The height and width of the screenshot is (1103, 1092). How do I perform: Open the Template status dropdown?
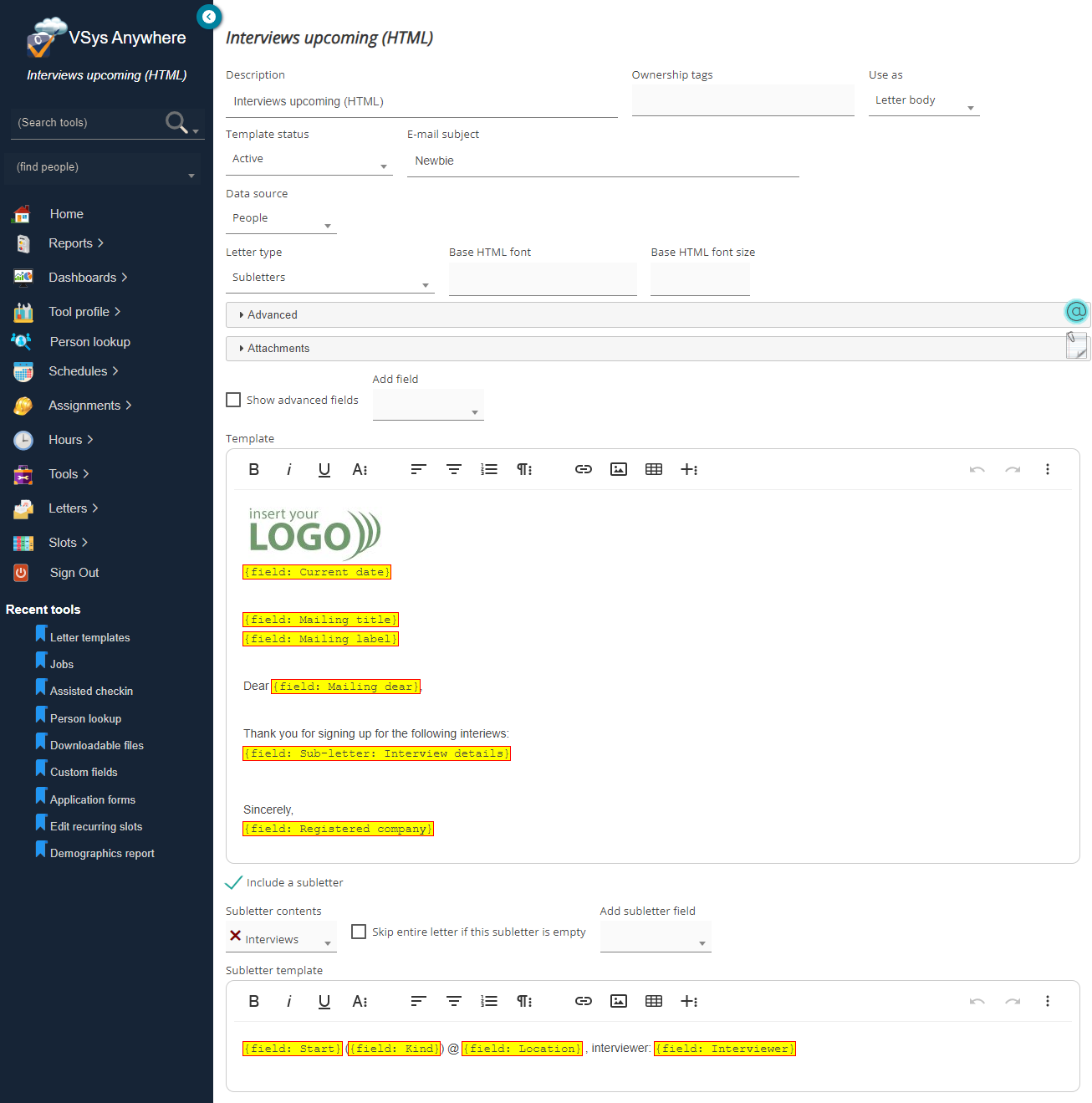coord(309,160)
